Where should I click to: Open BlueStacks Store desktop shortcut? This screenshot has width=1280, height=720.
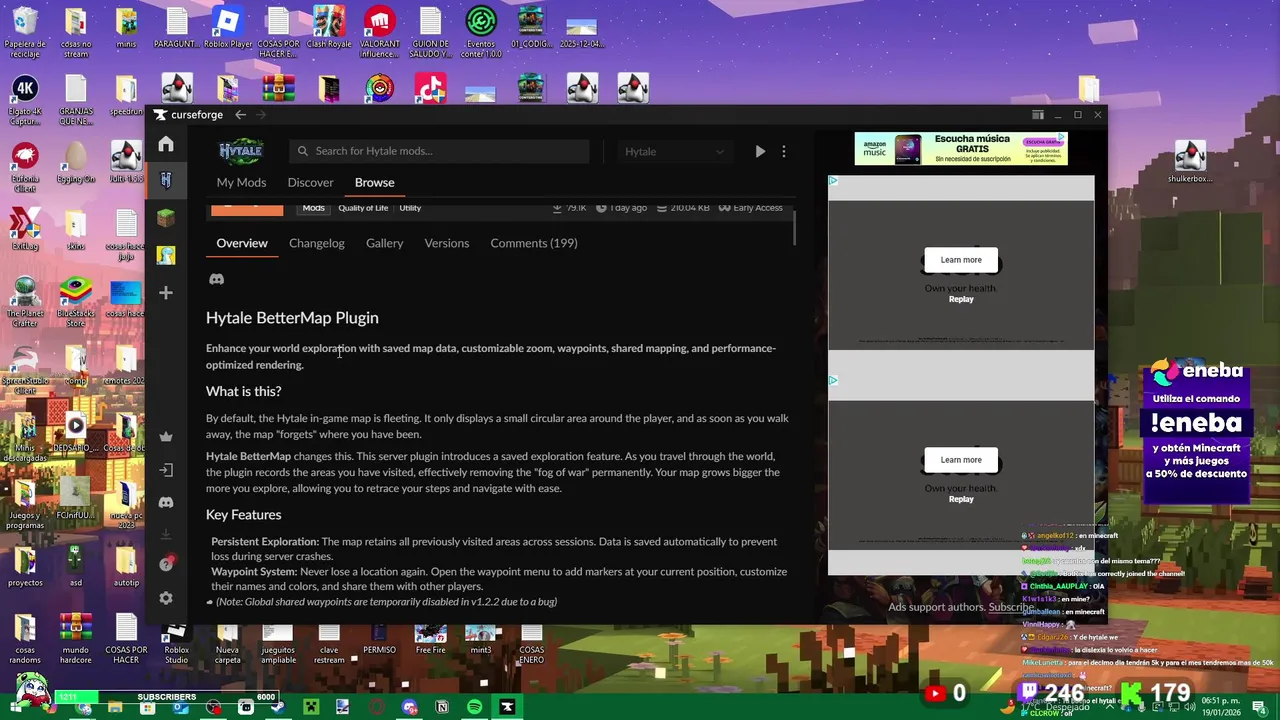tap(75, 303)
